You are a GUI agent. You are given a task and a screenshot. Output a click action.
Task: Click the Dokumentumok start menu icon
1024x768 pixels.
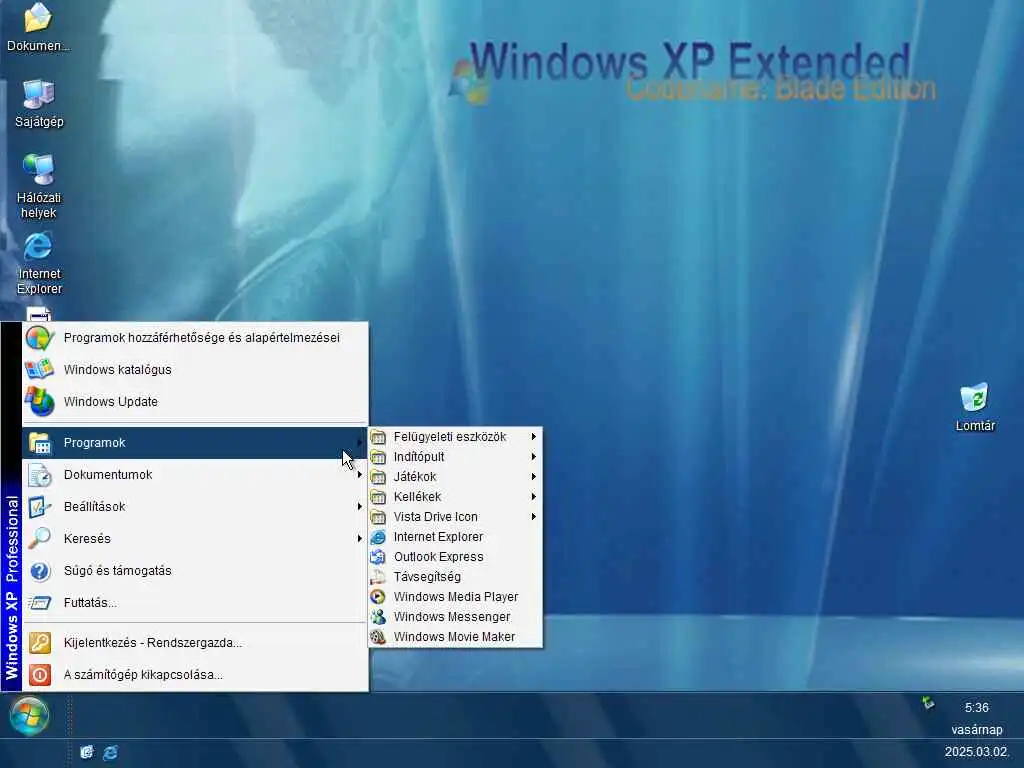click(x=40, y=475)
